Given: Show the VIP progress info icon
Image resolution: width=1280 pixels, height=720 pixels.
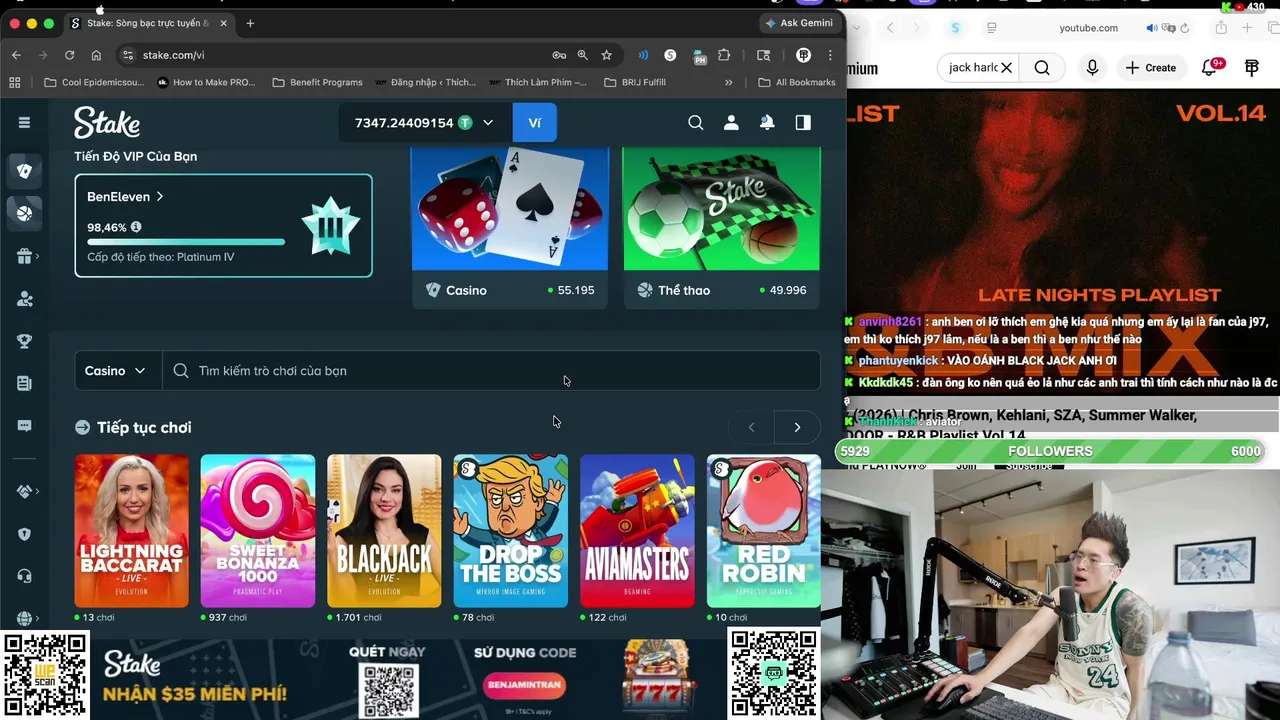Looking at the screenshot, I should coord(136,227).
